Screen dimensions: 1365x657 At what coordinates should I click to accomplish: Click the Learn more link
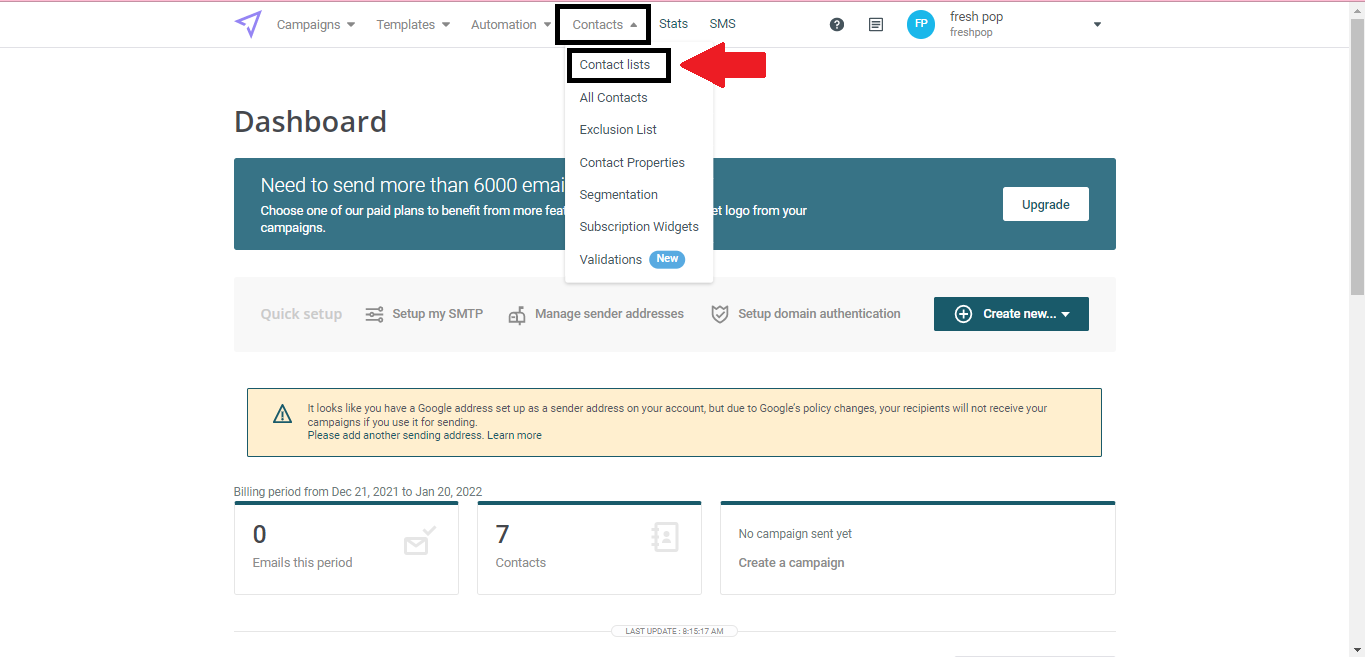pos(514,436)
